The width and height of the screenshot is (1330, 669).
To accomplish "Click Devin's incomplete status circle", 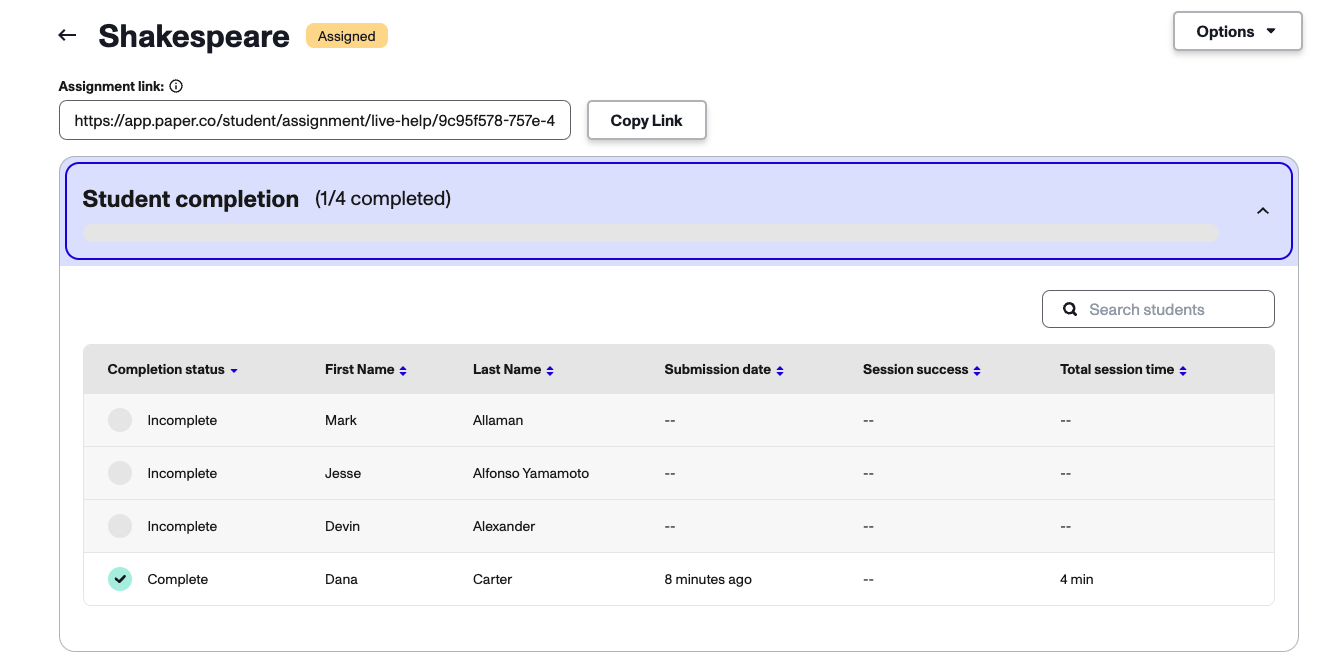I will [120, 526].
